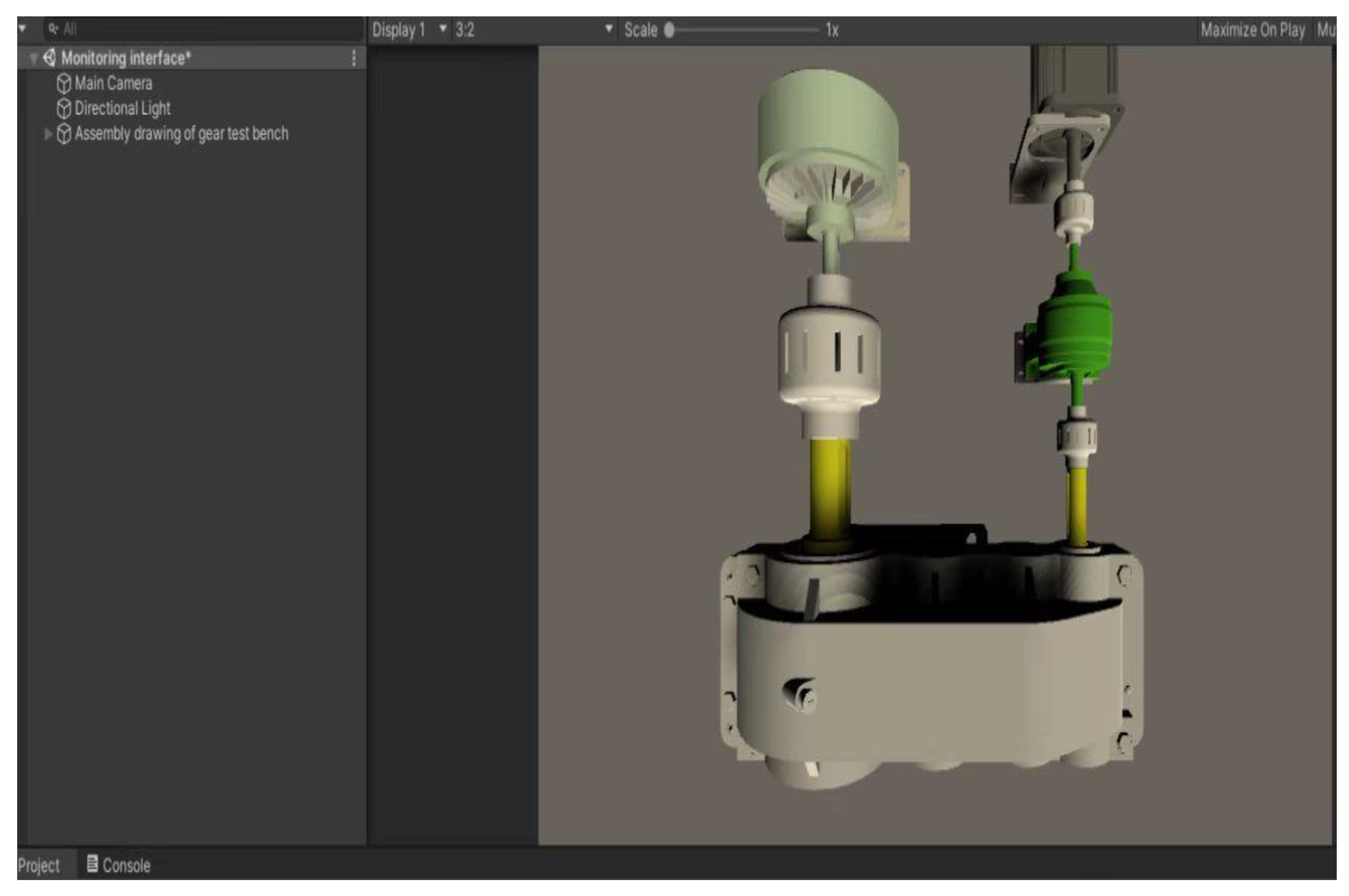Open the three-dot menu on the Monitoring interface row
1349x896 pixels.
coord(354,58)
